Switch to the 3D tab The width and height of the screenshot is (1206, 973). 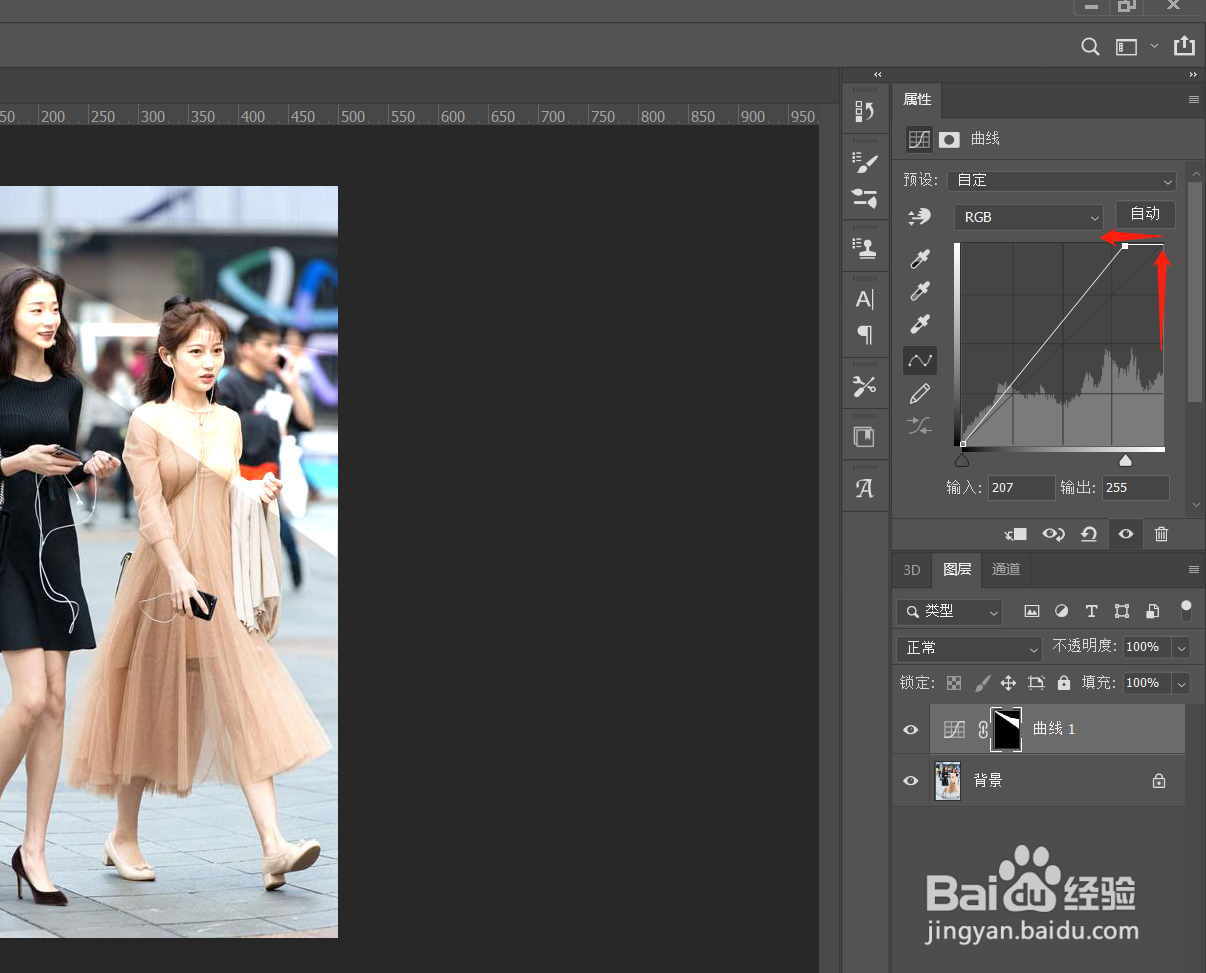pos(911,570)
